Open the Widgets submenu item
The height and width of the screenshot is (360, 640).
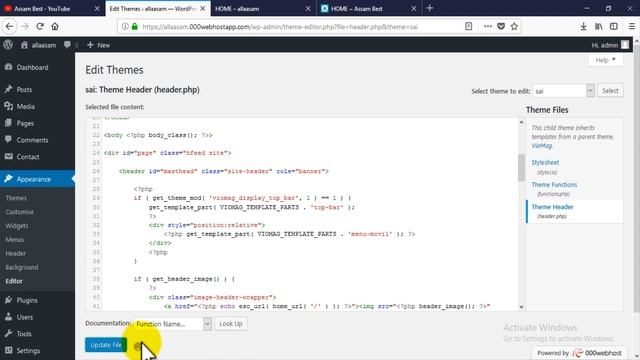point(17,226)
